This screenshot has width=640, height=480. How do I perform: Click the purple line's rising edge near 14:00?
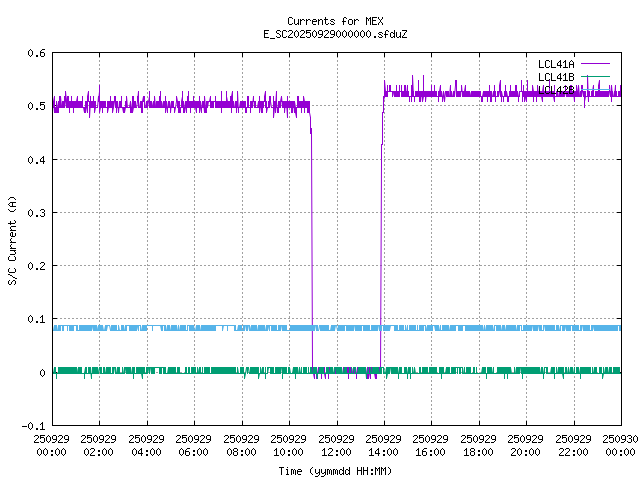coord(381,240)
